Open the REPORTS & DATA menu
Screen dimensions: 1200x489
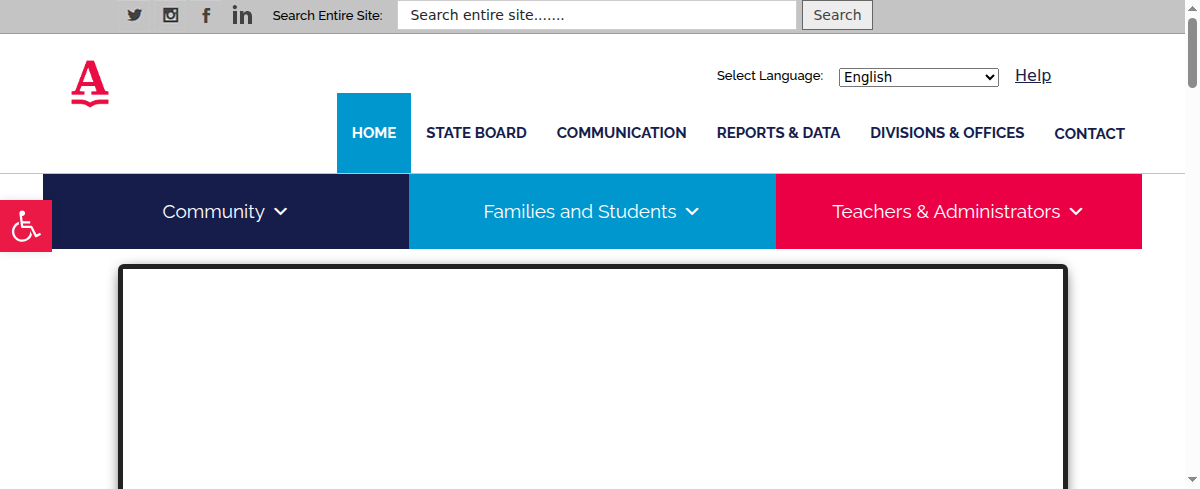pos(778,133)
